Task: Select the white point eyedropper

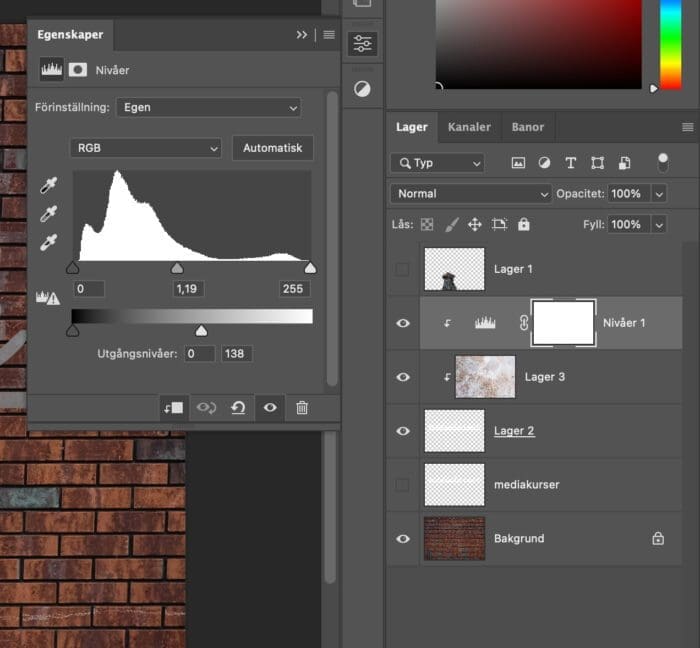Action: (49, 242)
